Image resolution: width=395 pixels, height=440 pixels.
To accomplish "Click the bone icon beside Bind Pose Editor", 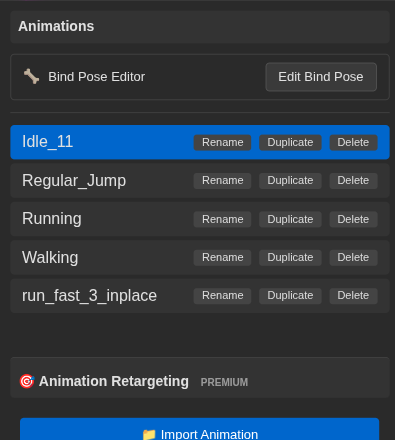I will 31,77.
